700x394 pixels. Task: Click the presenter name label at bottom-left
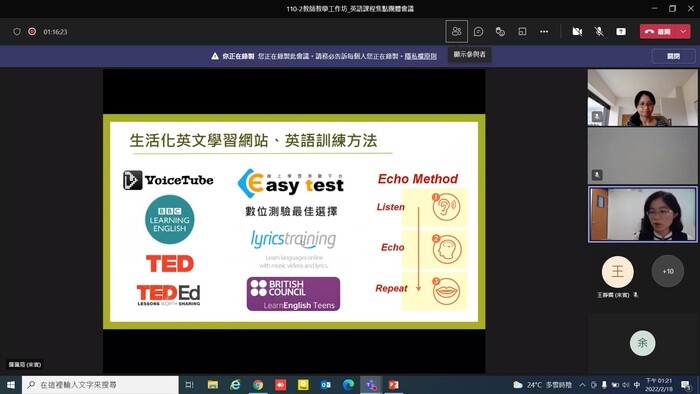[x=25, y=365]
